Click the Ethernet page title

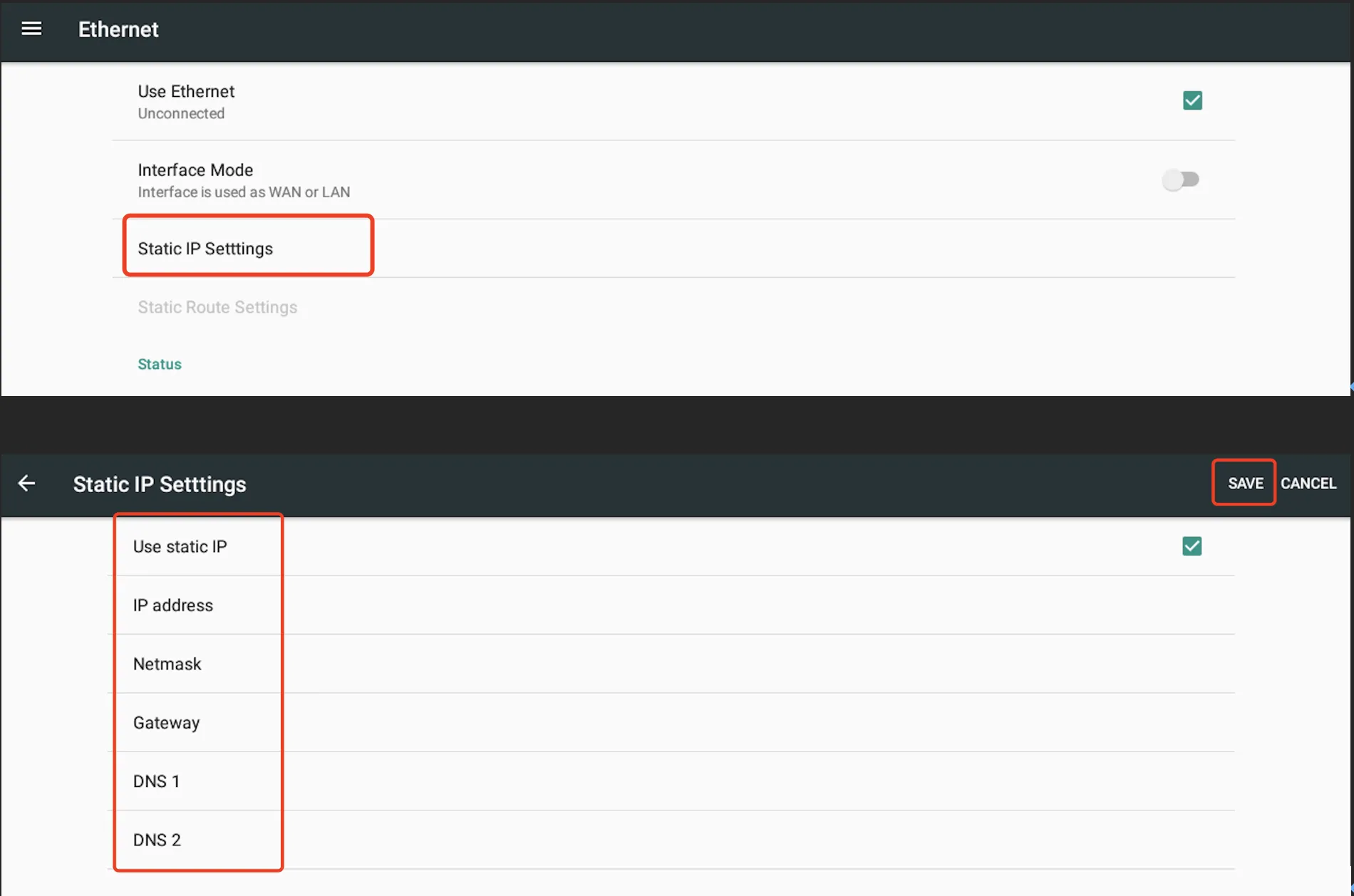(x=118, y=29)
